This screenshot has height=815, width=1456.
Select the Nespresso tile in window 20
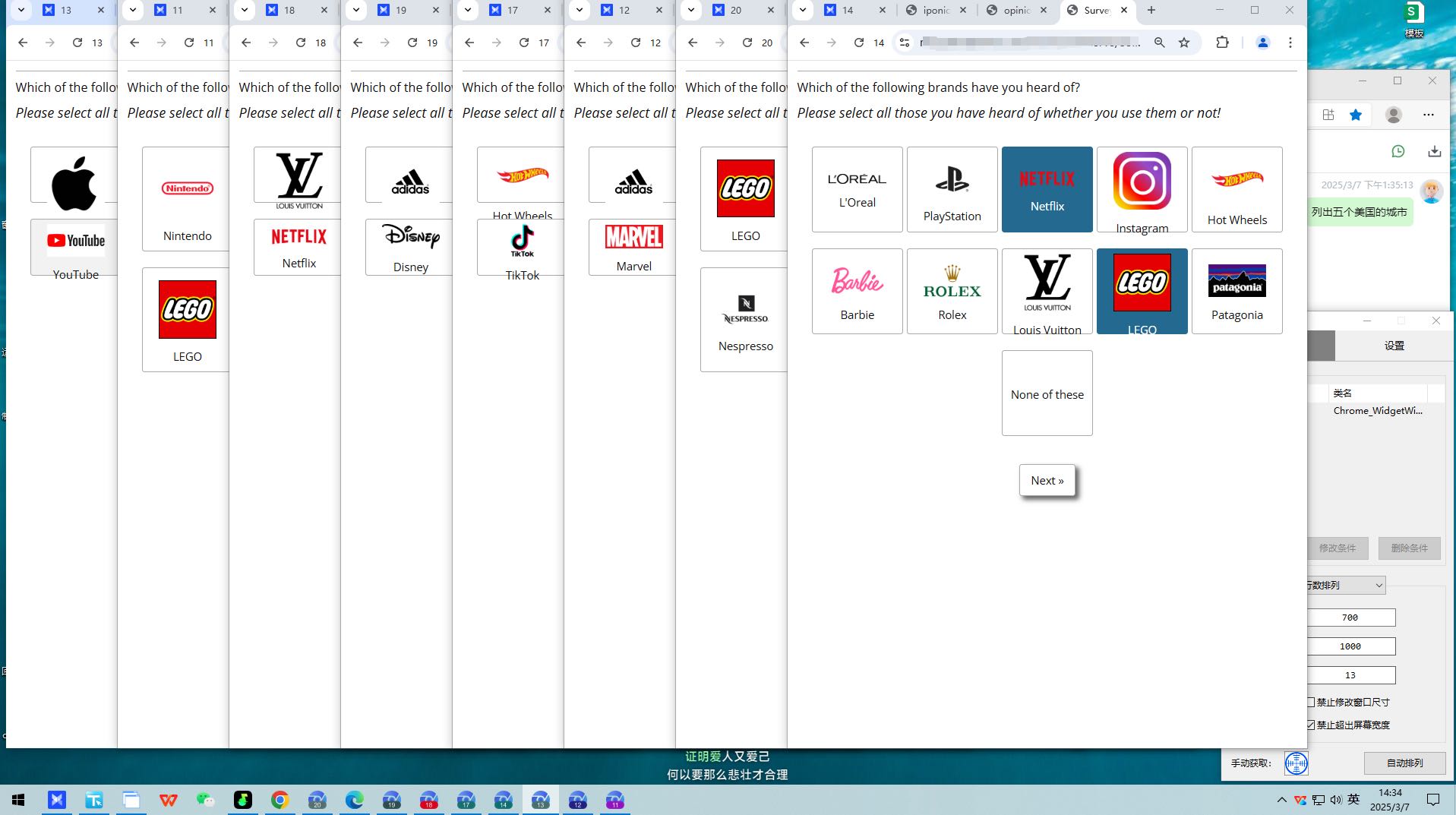[x=744, y=319]
